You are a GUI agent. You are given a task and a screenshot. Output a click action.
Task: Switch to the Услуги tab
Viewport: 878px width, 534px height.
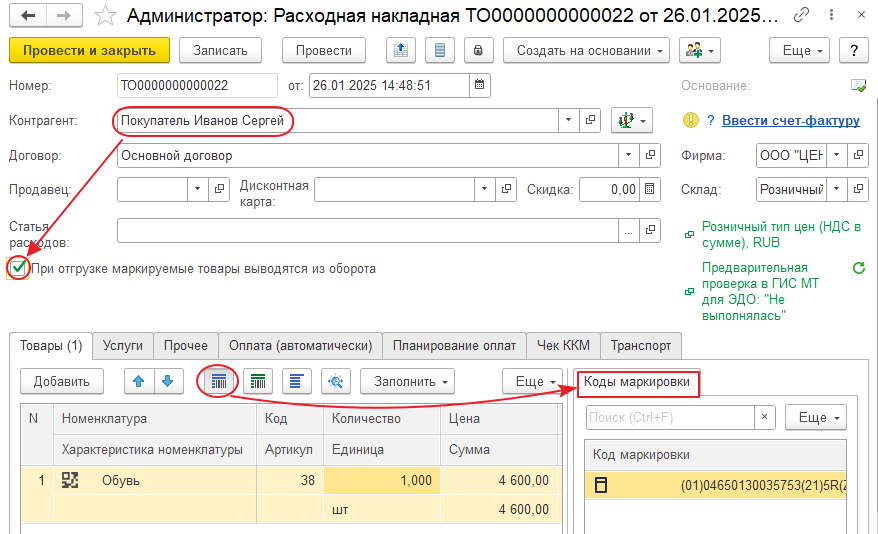(124, 345)
